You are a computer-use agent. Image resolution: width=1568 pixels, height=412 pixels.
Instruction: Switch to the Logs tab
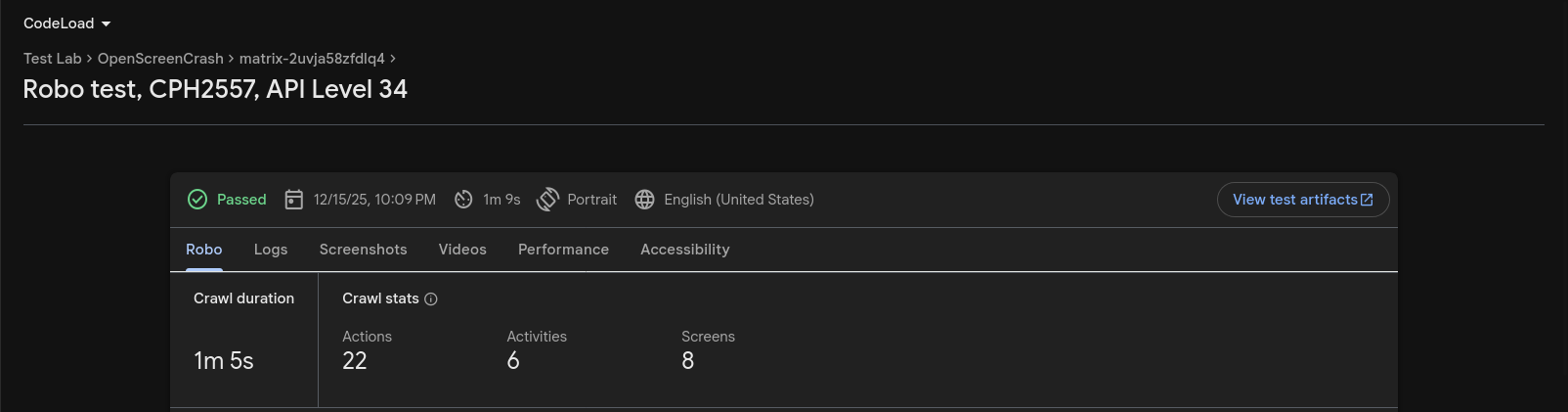[271, 250]
